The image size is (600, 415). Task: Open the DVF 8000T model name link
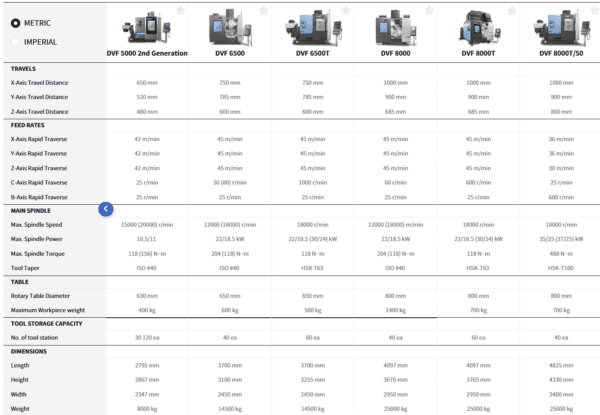tap(478, 53)
